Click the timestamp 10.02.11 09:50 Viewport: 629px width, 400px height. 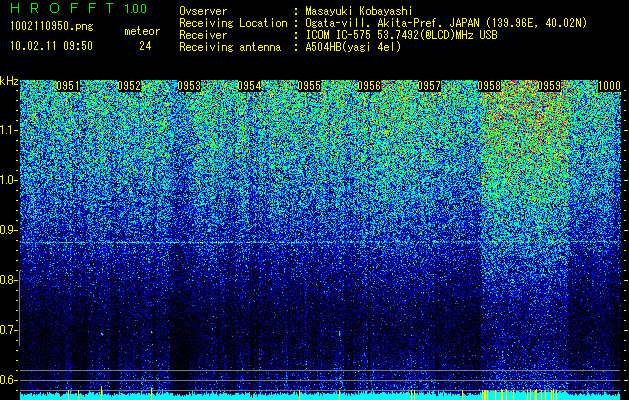(x=51, y=46)
